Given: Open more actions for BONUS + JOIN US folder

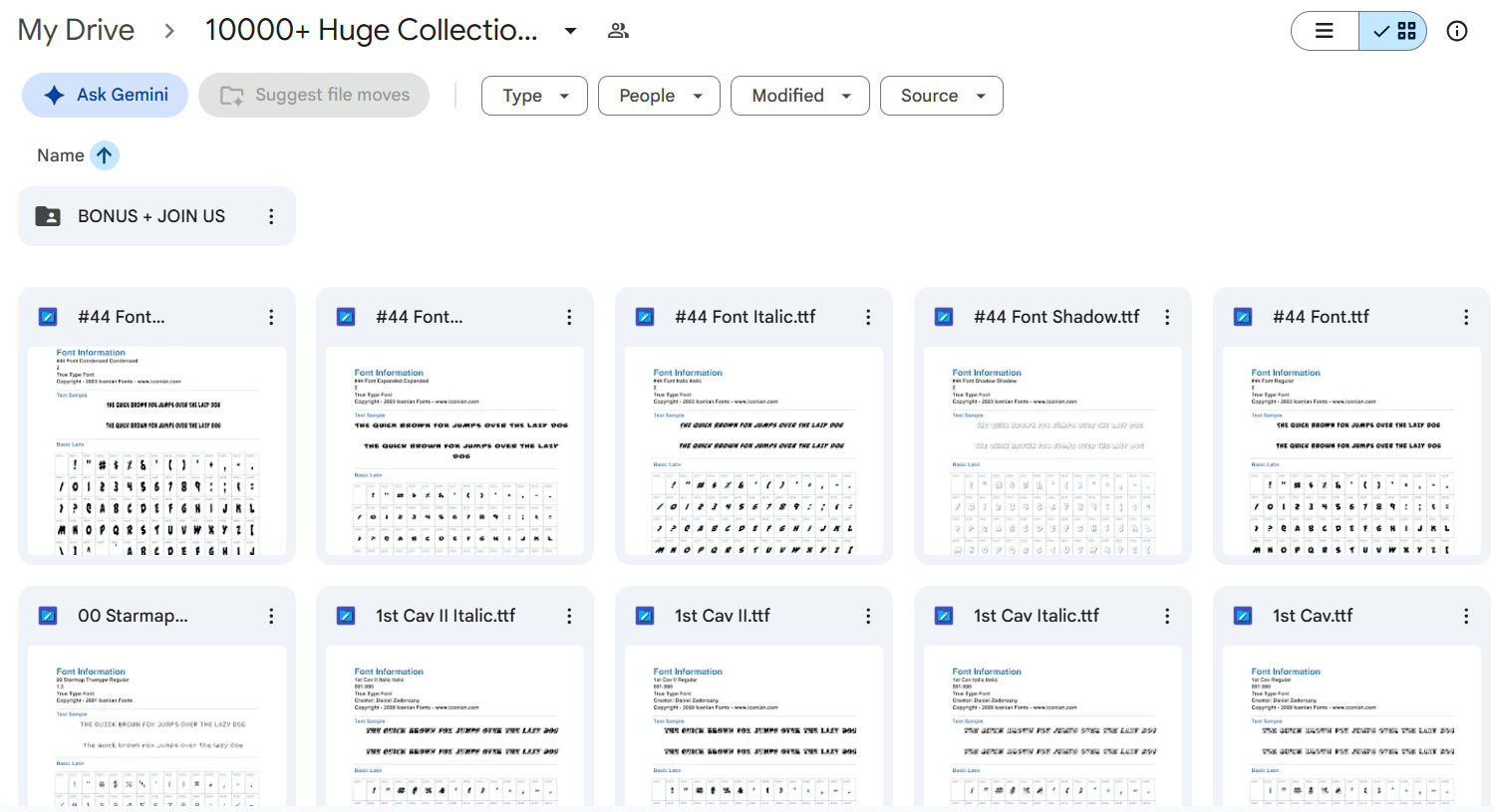Looking at the screenshot, I should coord(271,216).
